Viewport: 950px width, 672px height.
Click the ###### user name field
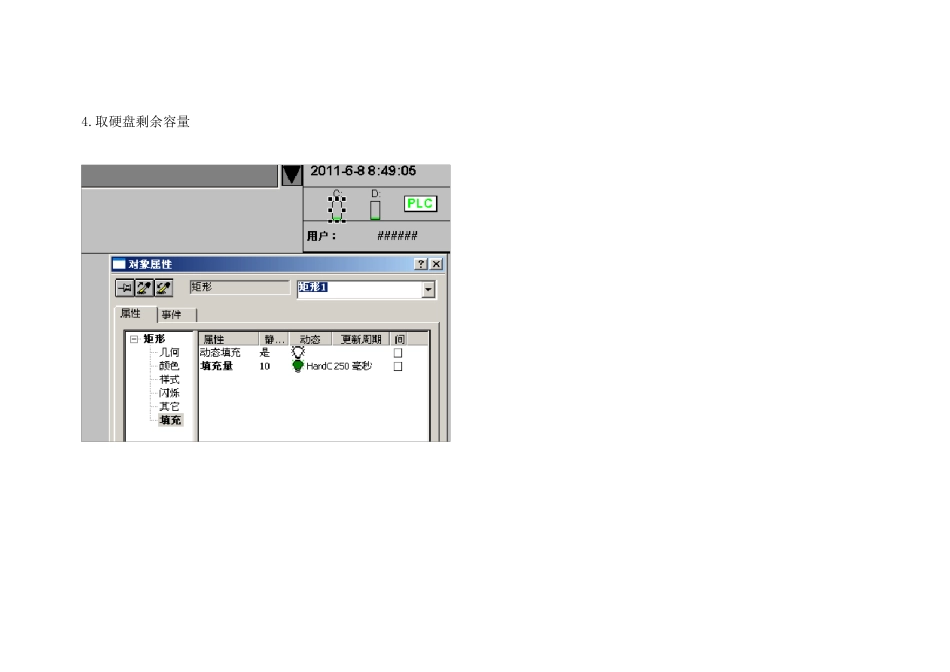pos(397,236)
